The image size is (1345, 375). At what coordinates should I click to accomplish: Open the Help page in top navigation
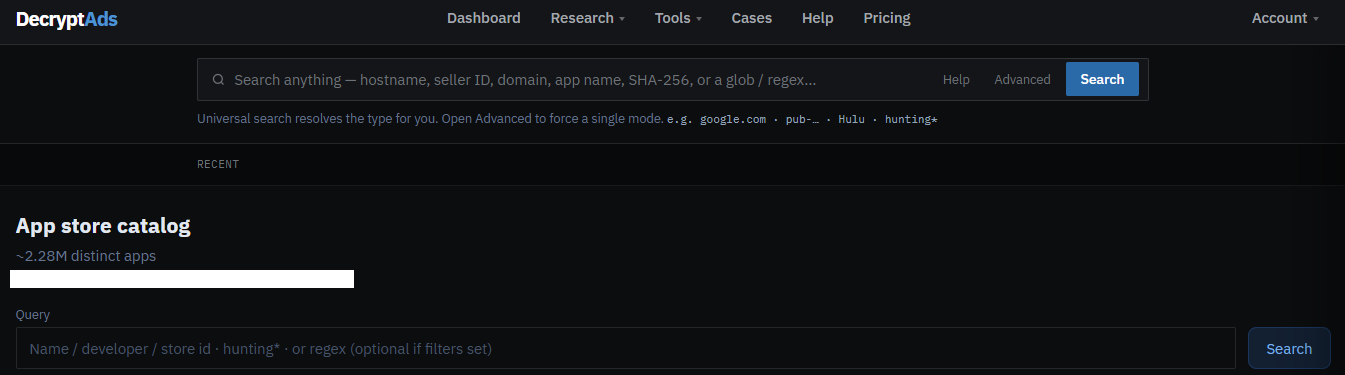[818, 18]
